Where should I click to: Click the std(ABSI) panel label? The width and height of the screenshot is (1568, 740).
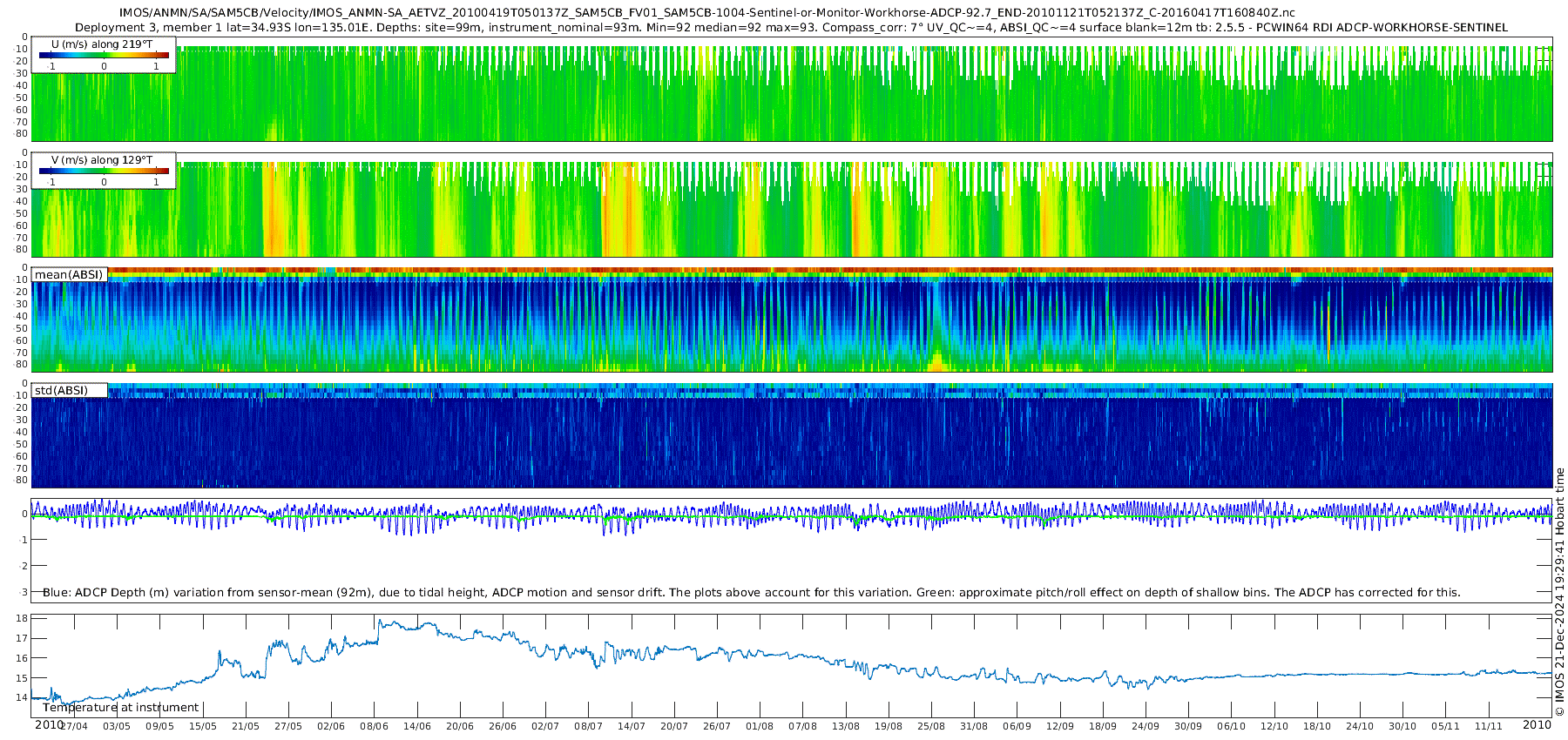tap(61, 391)
